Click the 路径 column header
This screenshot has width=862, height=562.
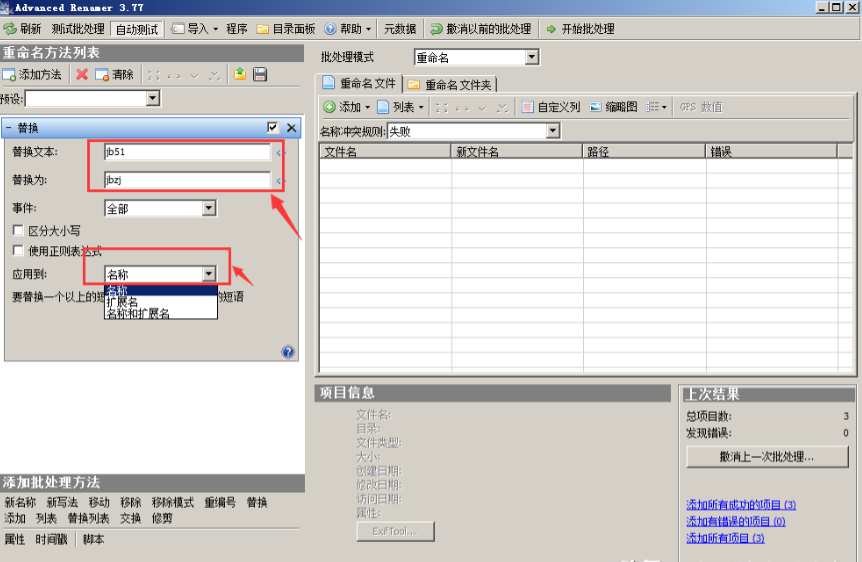pos(644,152)
